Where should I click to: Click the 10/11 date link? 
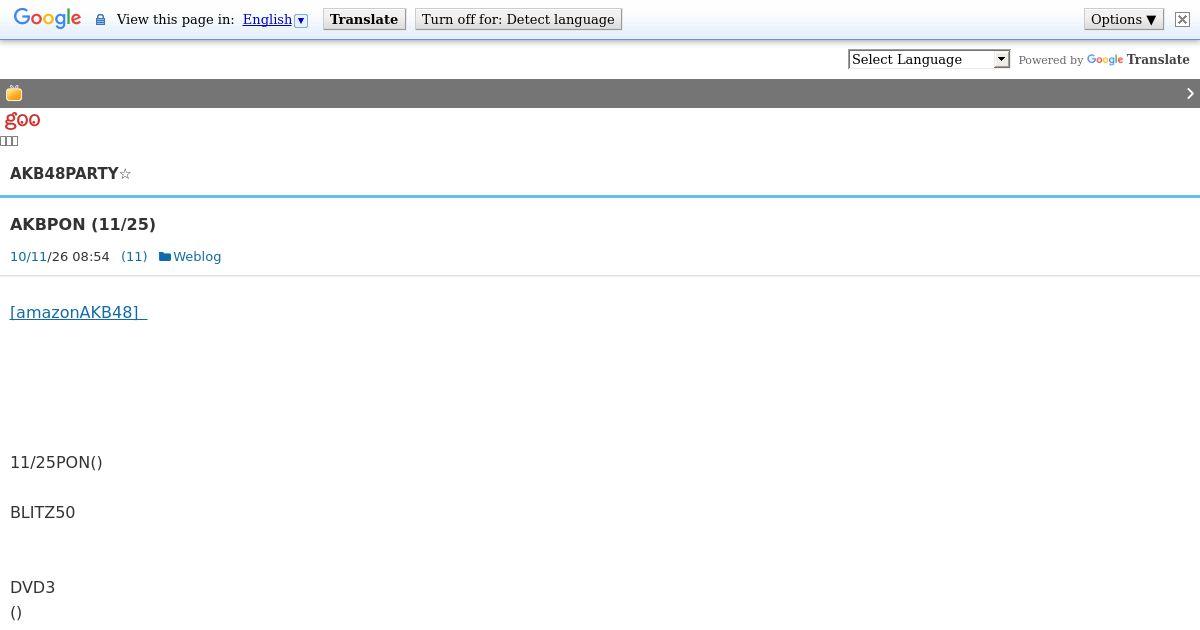(29, 256)
